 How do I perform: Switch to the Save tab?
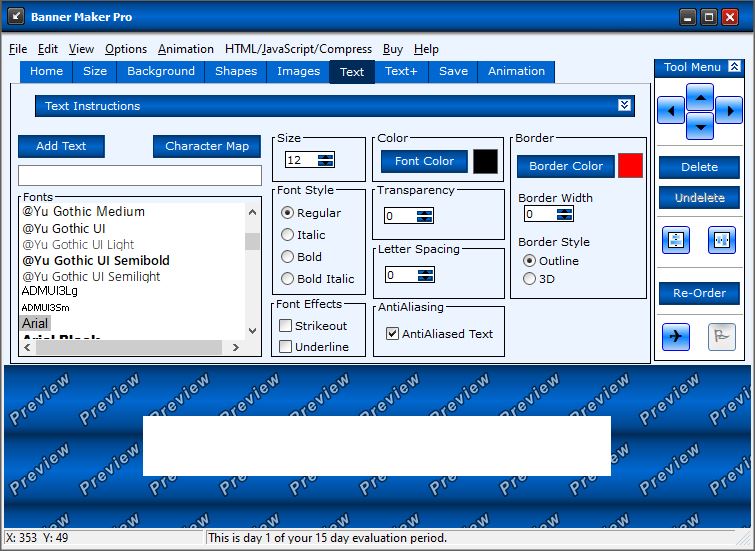454,71
